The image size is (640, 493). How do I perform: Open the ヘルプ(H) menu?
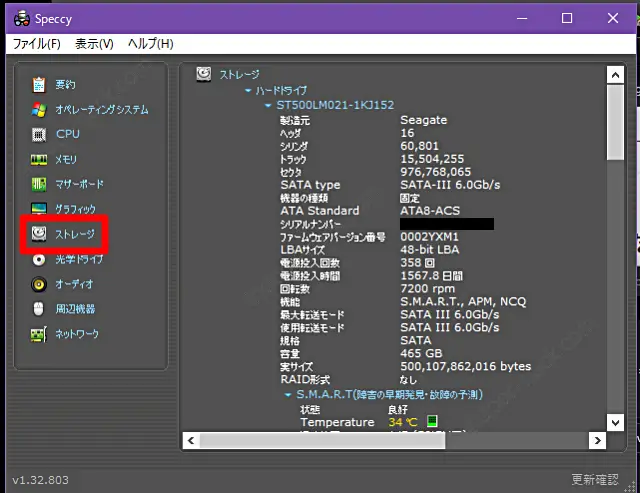(151, 44)
